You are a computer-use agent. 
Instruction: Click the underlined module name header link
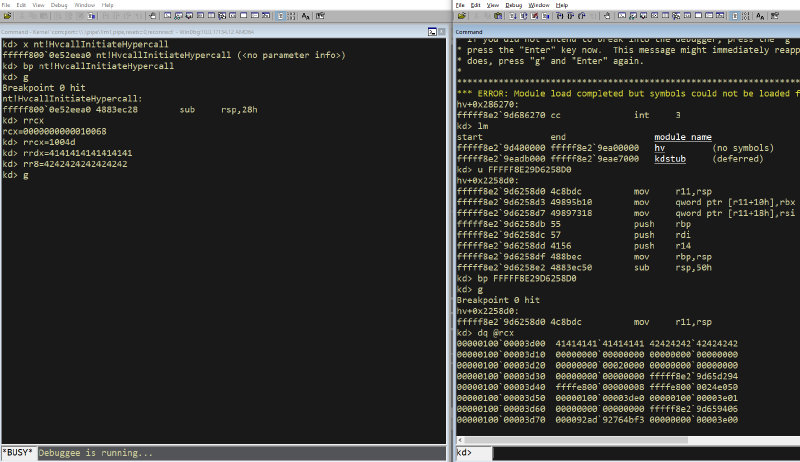(x=683, y=137)
